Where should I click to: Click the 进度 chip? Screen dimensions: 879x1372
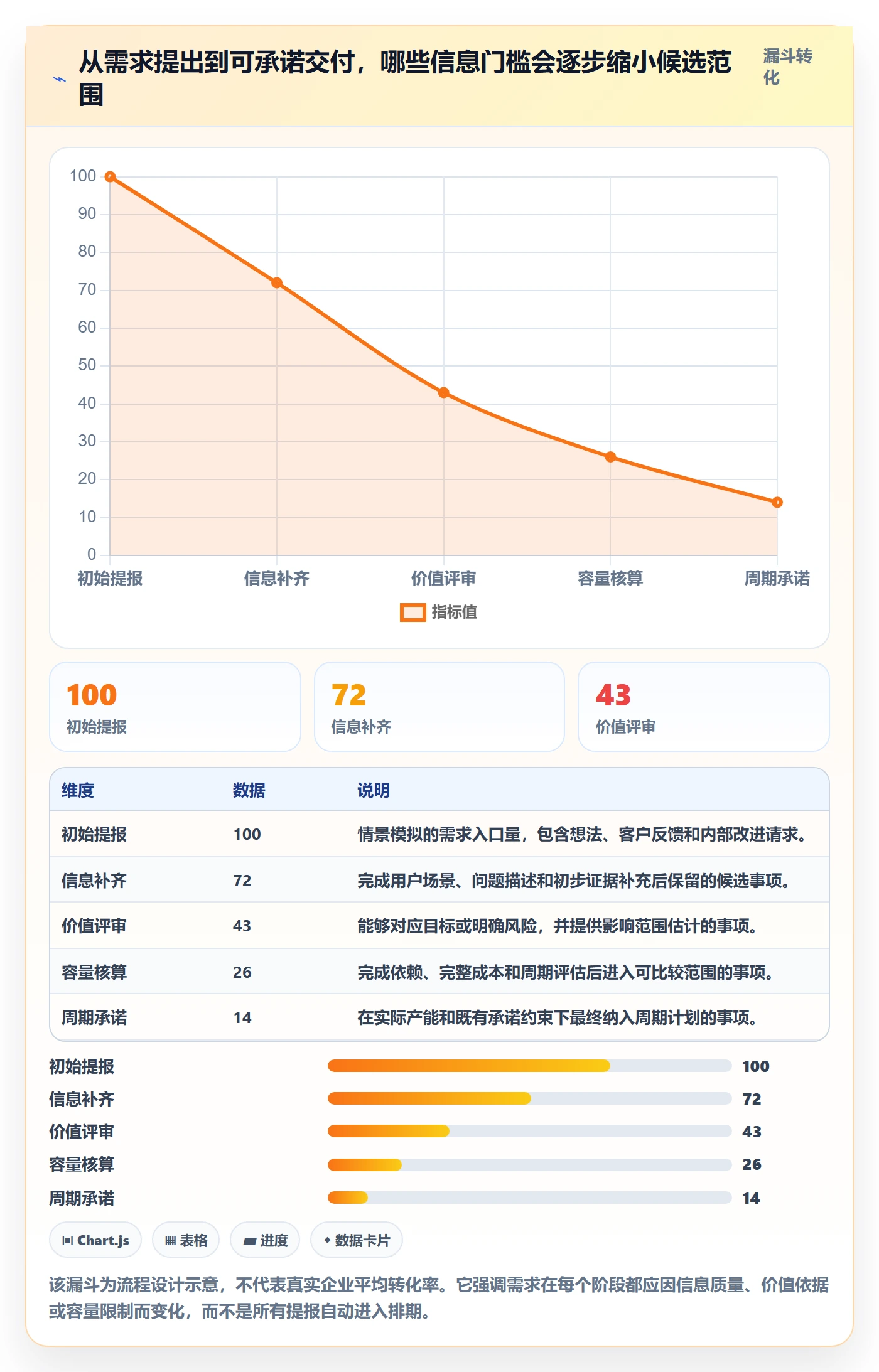pos(265,1240)
